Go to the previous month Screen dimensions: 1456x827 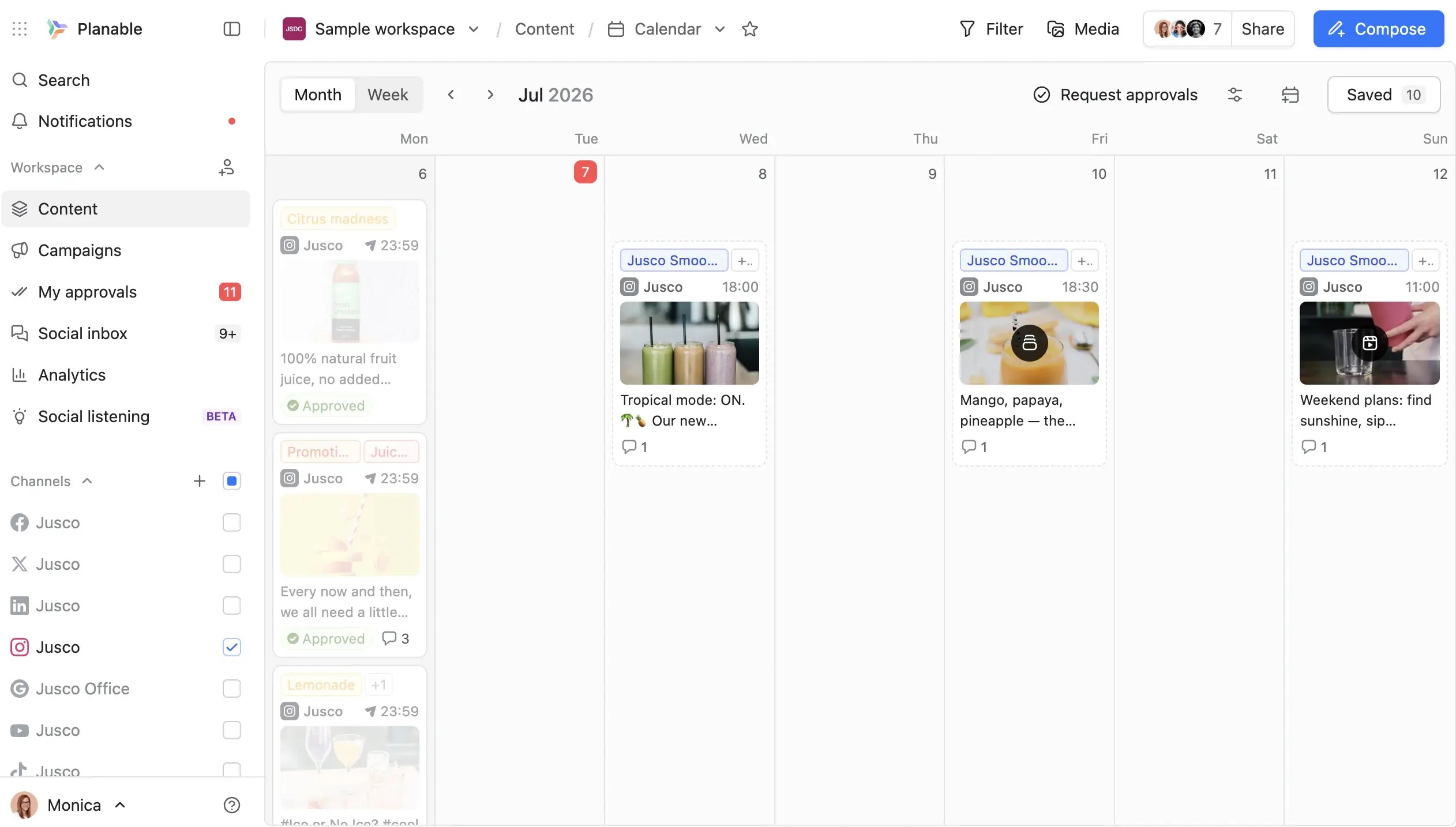coord(451,95)
